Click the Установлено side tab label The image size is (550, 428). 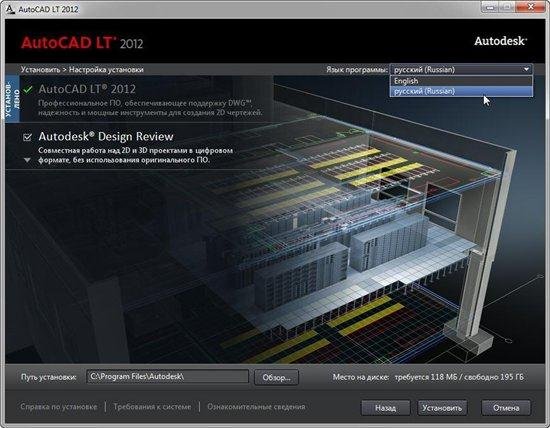click(12, 100)
